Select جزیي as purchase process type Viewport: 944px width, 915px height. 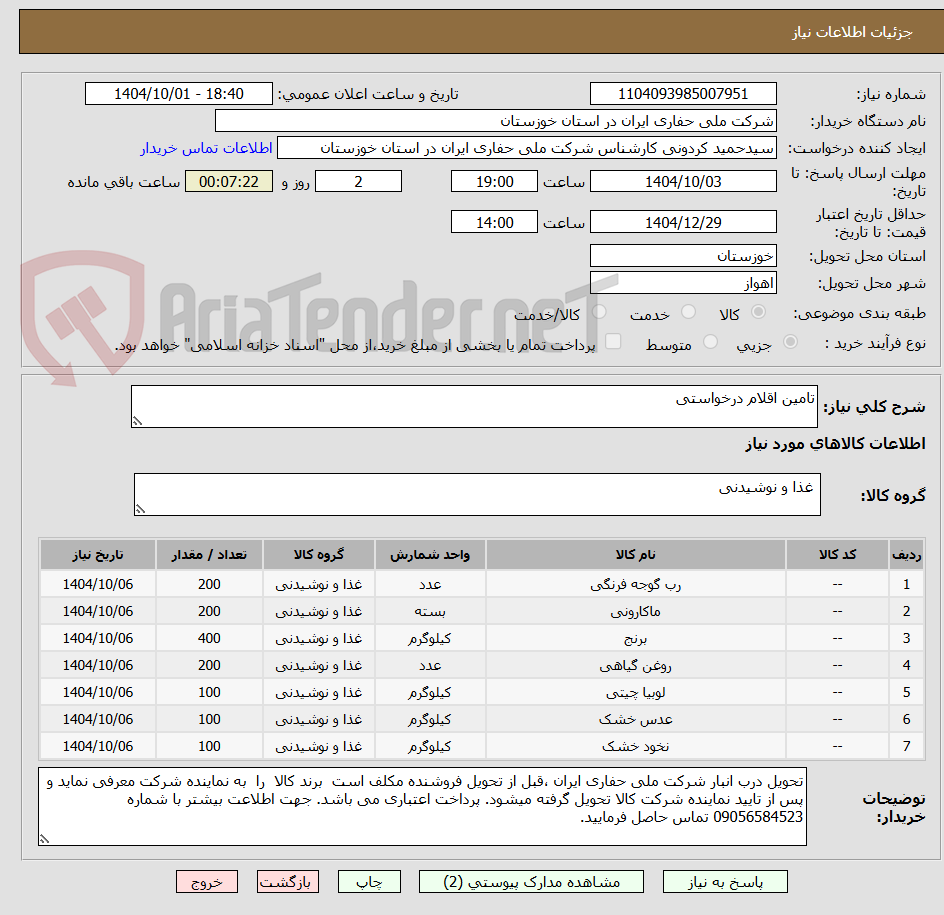(791, 342)
